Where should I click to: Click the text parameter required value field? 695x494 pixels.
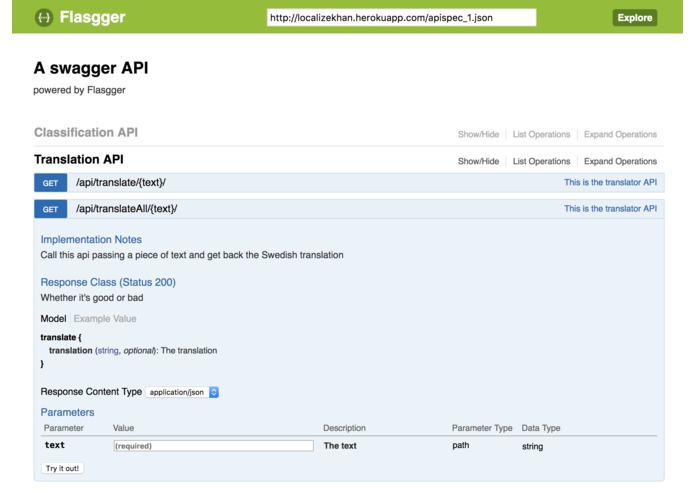(x=214, y=446)
